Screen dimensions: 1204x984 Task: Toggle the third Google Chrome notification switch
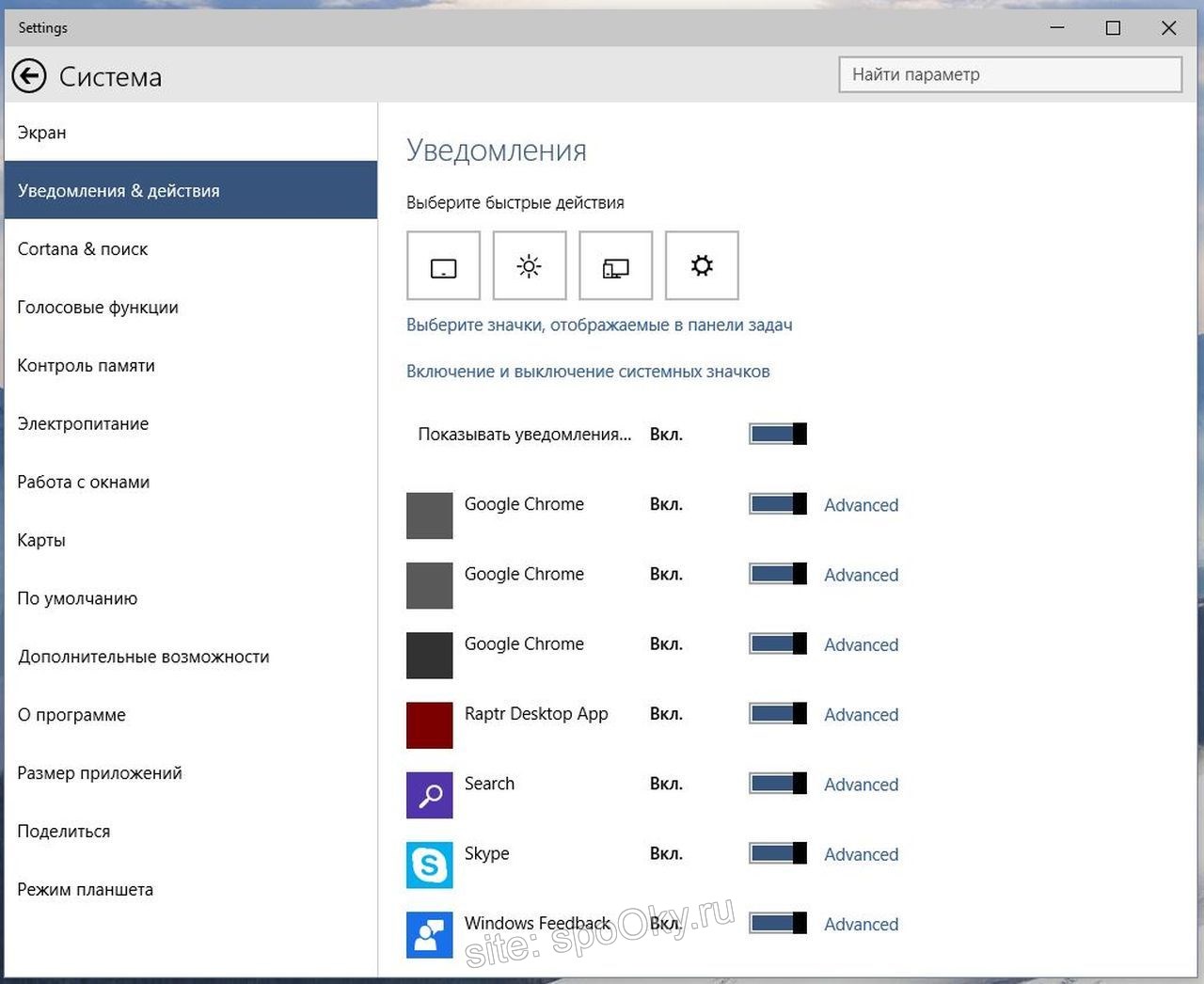778,643
